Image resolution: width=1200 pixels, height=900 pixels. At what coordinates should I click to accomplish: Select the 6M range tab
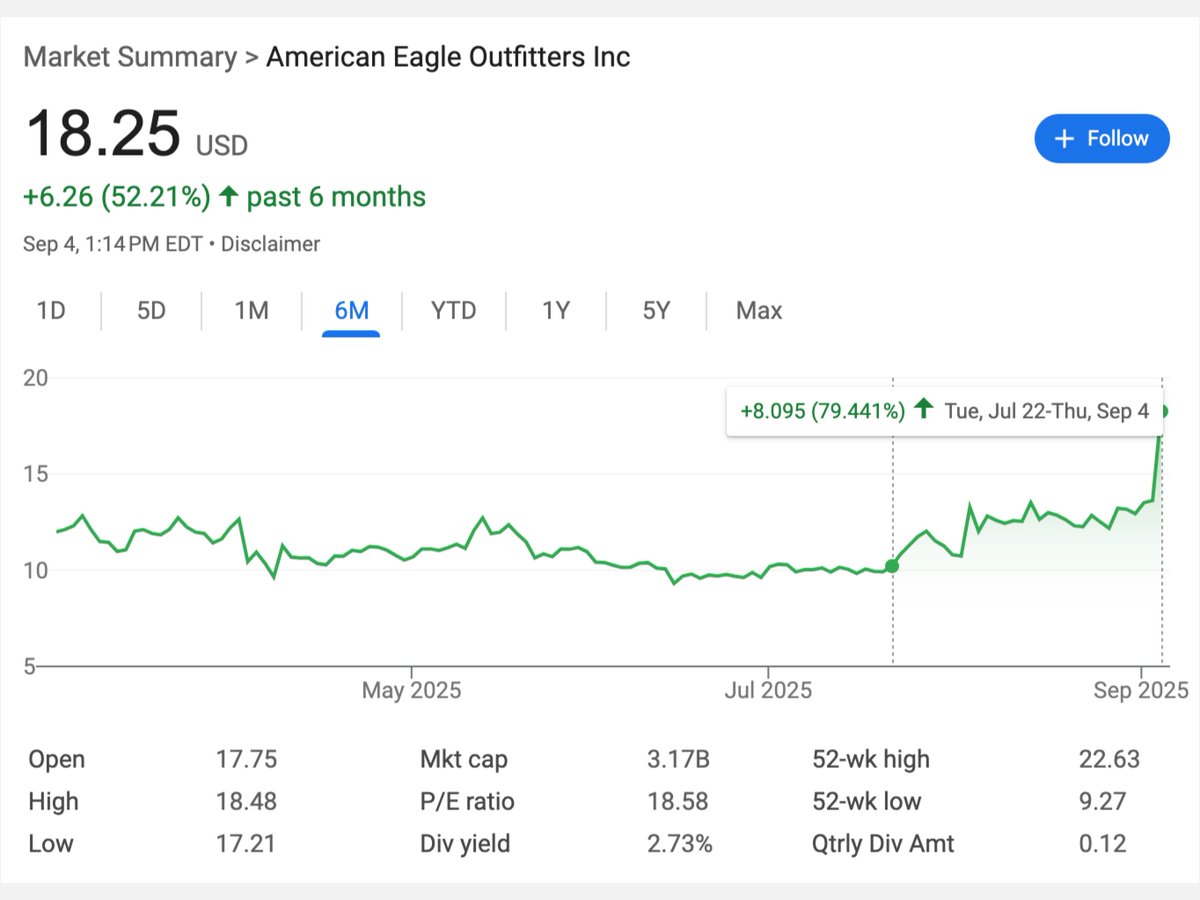[x=352, y=311]
